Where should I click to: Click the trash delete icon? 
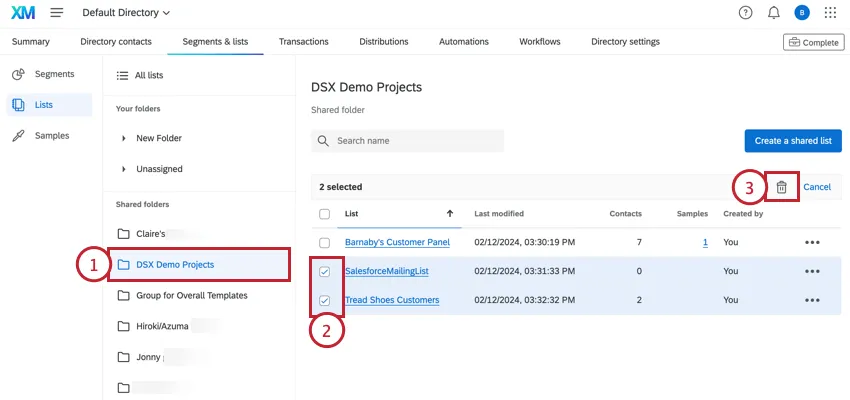(x=781, y=187)
